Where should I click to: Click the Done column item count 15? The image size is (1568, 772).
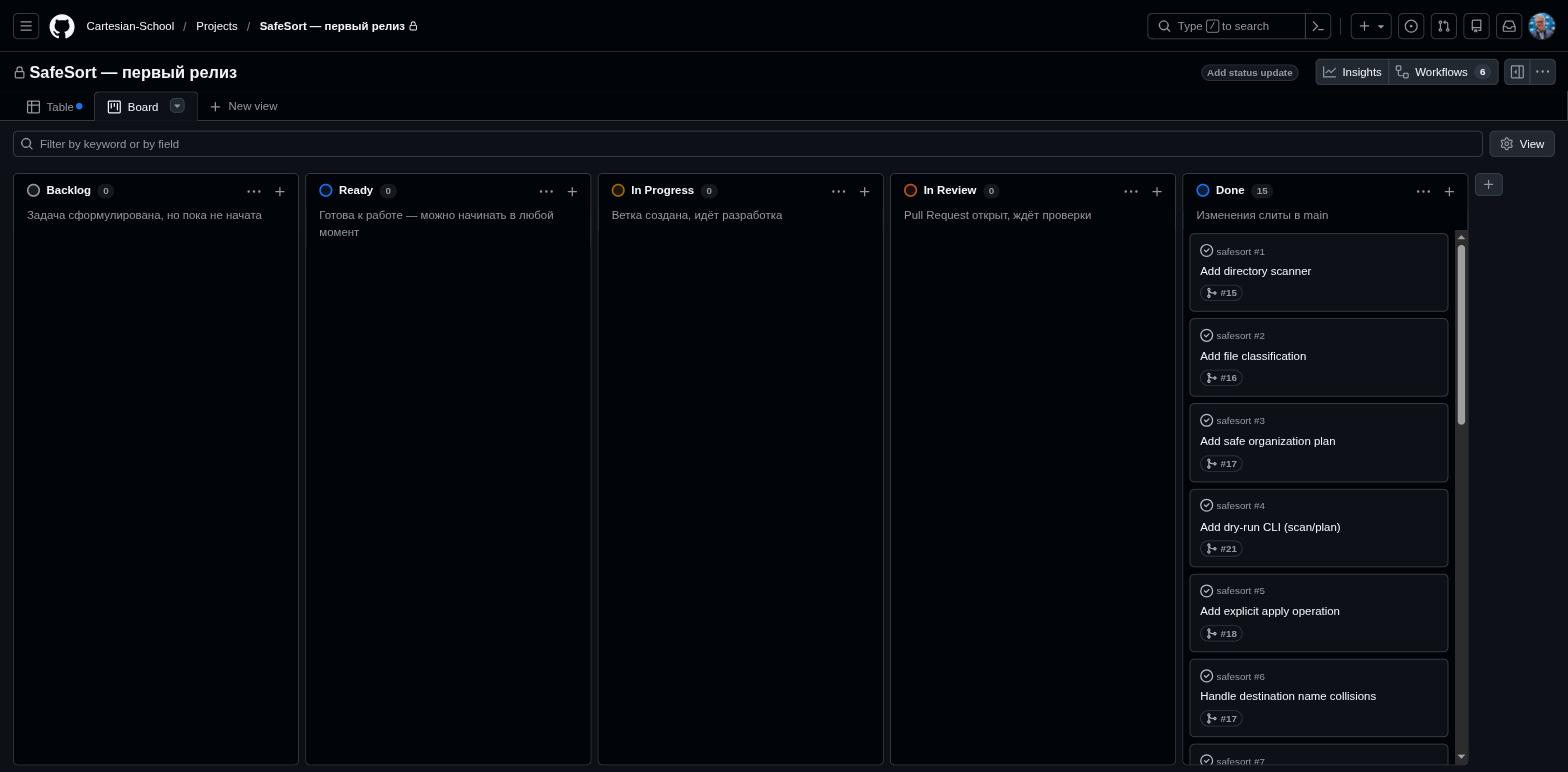click(x=1262, y=191)
